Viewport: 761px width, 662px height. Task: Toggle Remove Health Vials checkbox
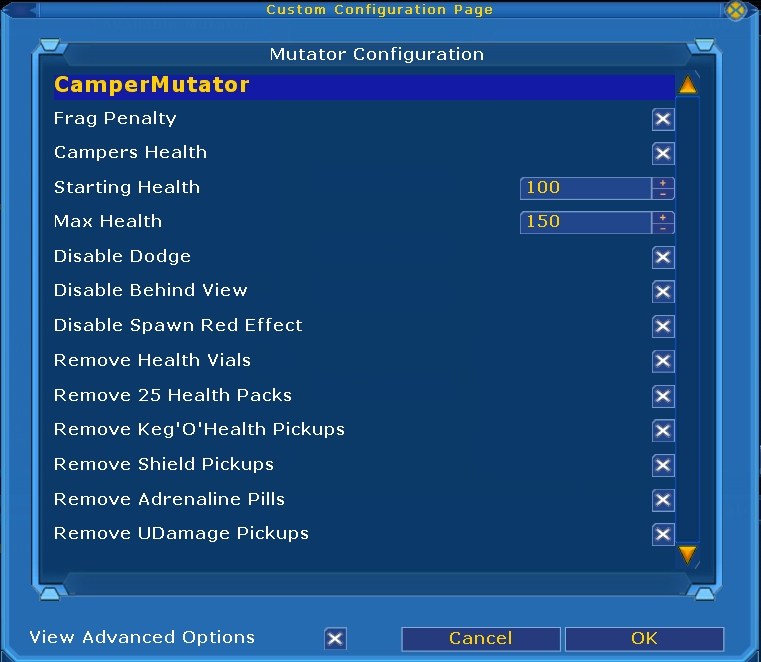pos(663,361)
